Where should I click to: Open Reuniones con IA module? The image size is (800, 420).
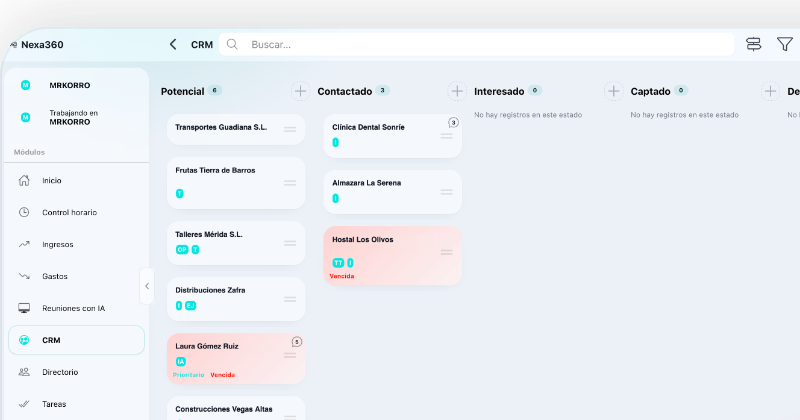click(77, 308)
